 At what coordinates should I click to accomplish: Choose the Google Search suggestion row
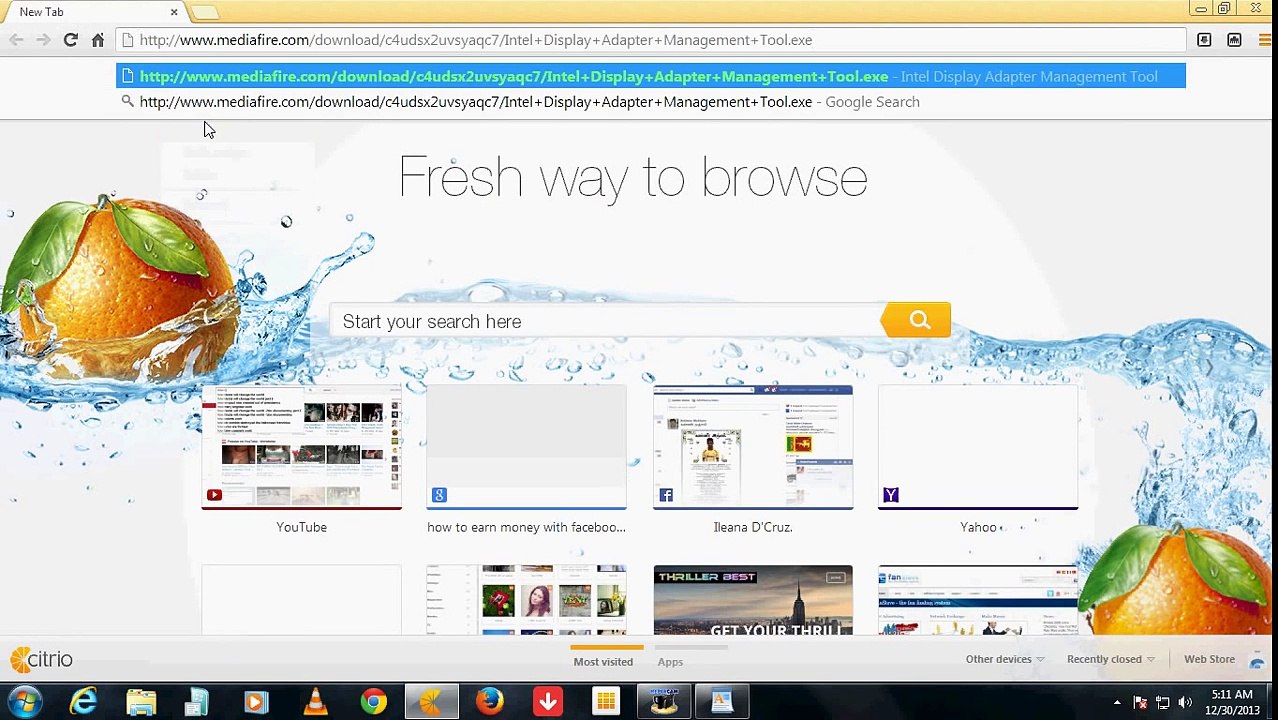pyautogui.click(x=650, y=102)
